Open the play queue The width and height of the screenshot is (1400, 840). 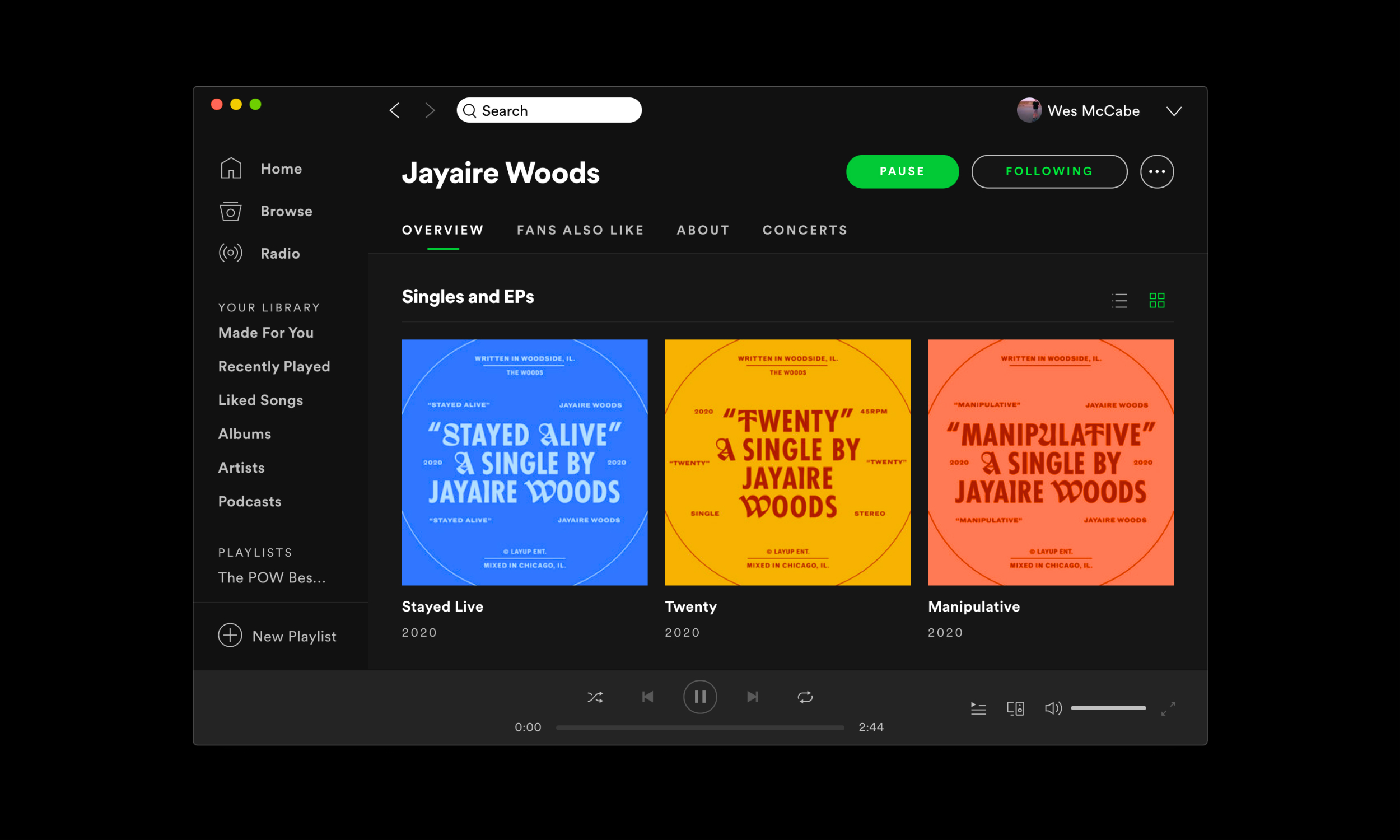(x=978, y=708)
